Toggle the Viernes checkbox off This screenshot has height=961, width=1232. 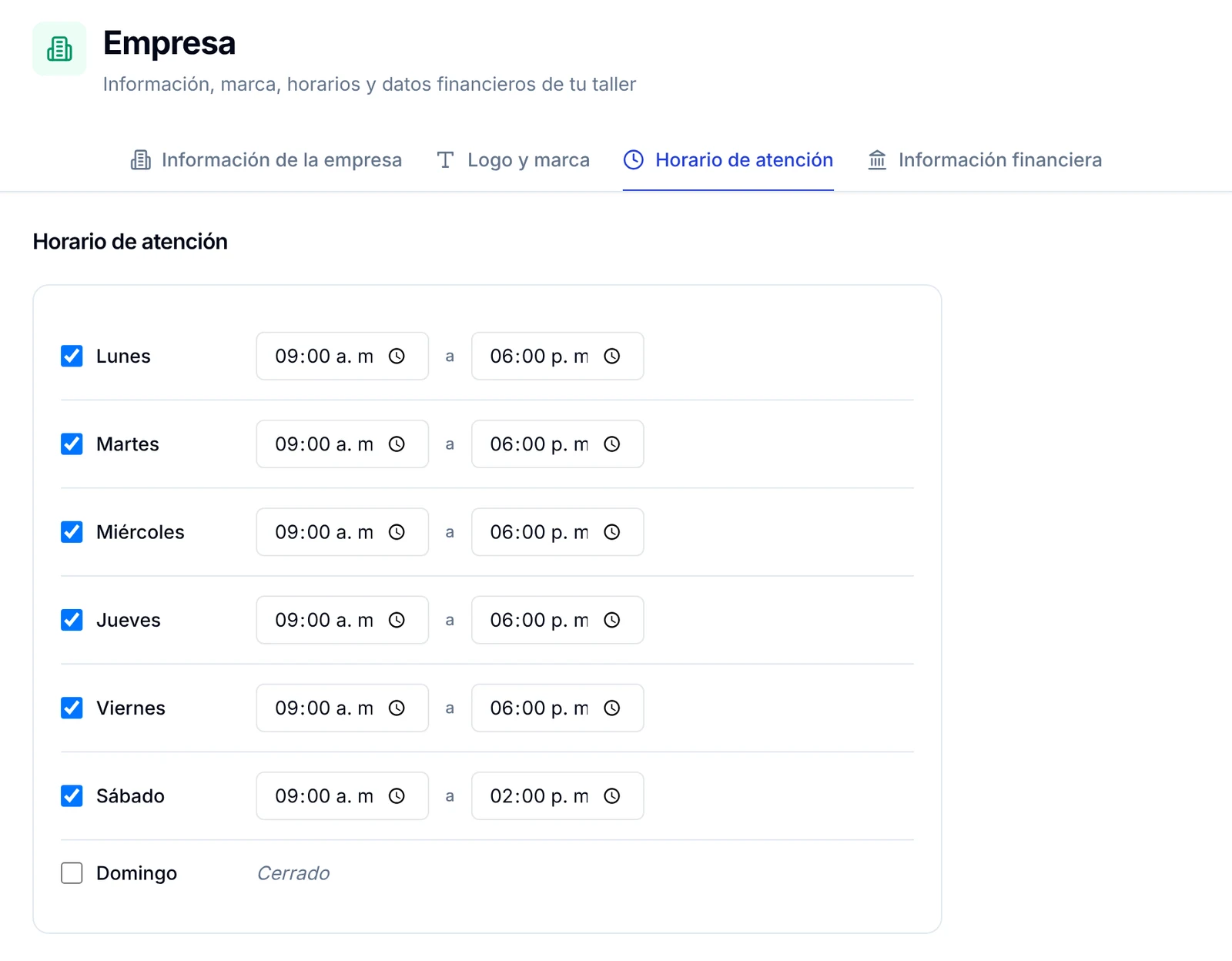click(x=72, y=708)
